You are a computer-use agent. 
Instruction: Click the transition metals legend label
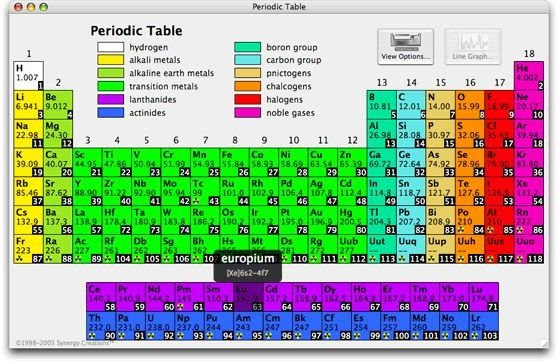163,86
